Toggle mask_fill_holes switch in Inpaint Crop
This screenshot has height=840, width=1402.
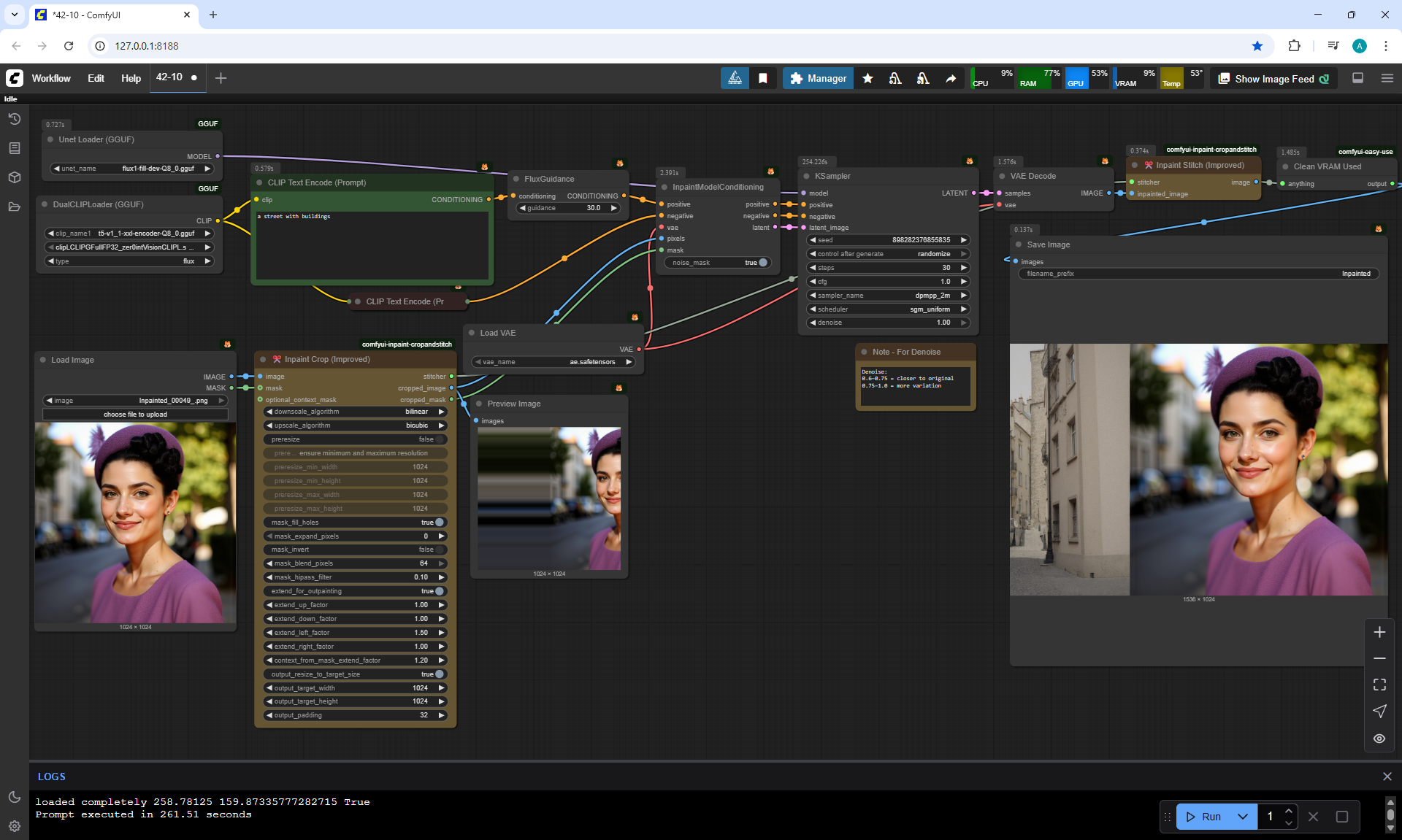tap(439, 523)
